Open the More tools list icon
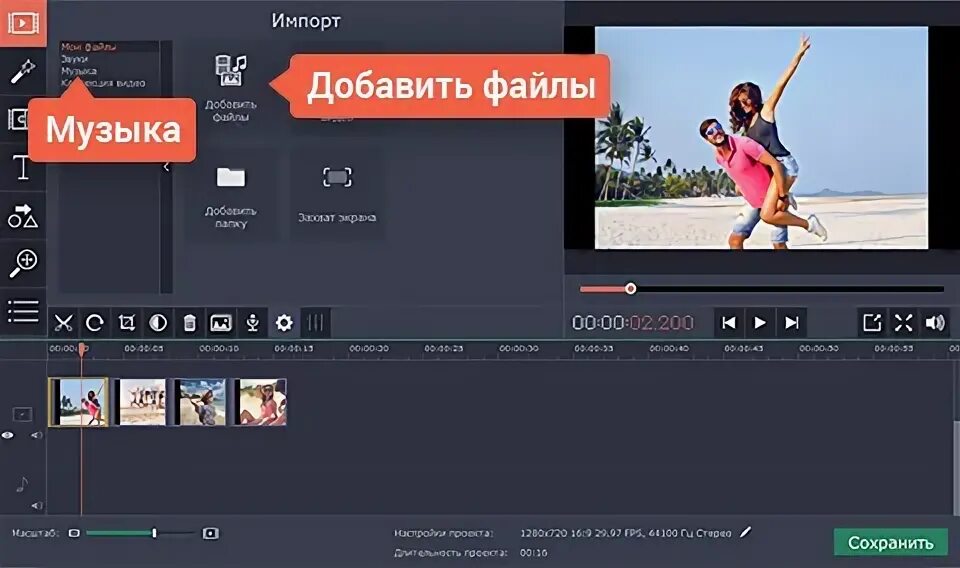960x568 pixels. point(23,311)
